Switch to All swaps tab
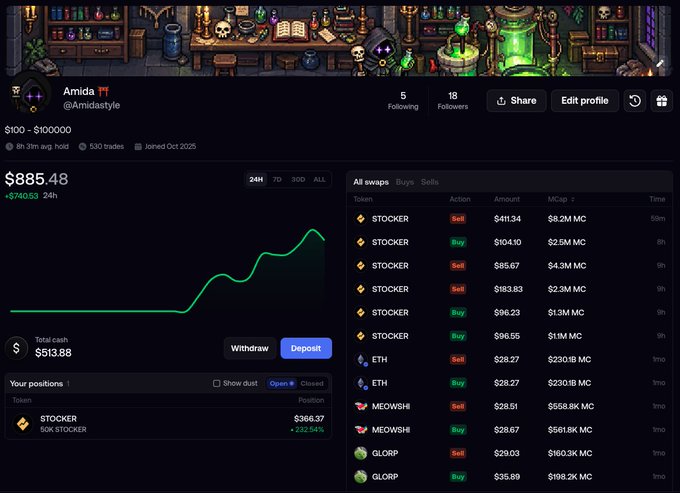Viewport: 680px width, 493px height. [x=371, y=182]
